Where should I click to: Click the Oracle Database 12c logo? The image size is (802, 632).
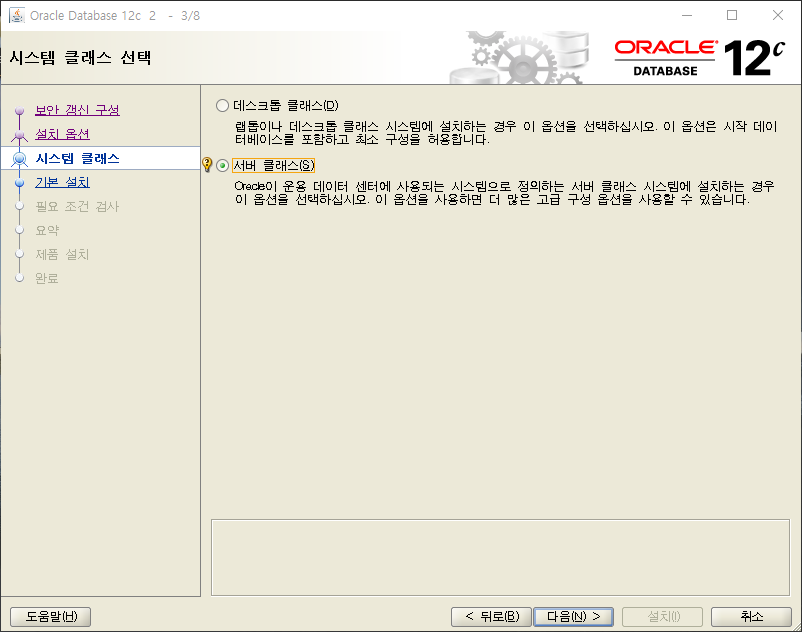700,58
